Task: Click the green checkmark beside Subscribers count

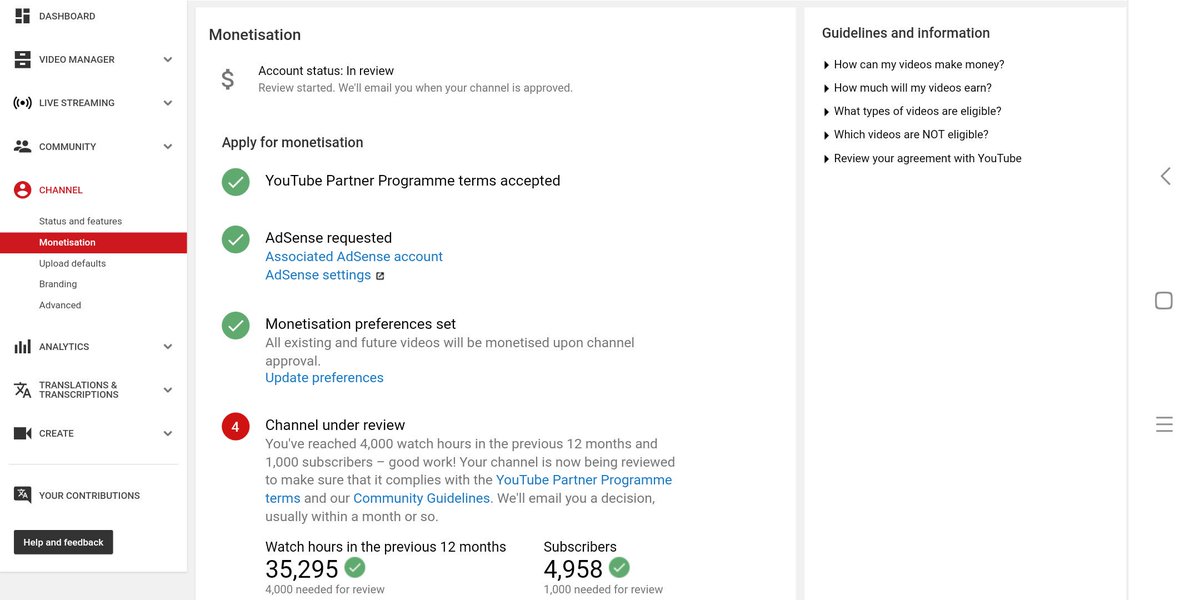Action: click(x=619, y=568)
